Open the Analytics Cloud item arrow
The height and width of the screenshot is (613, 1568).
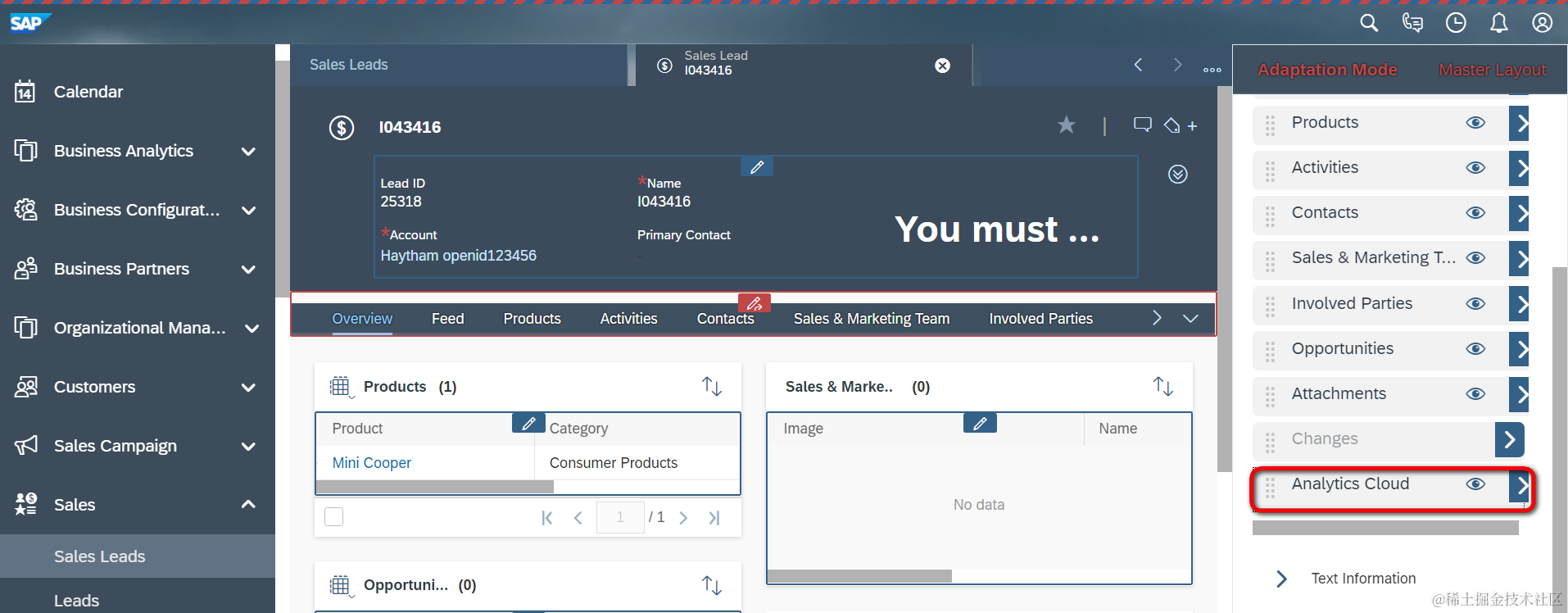pos(1519,485)
